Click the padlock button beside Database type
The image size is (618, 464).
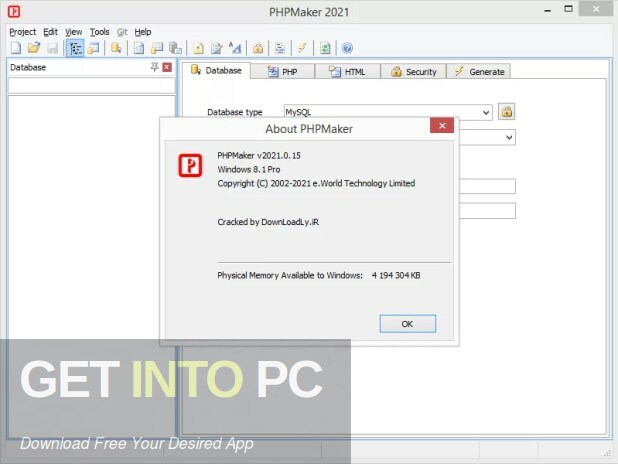tap(506, 112)
